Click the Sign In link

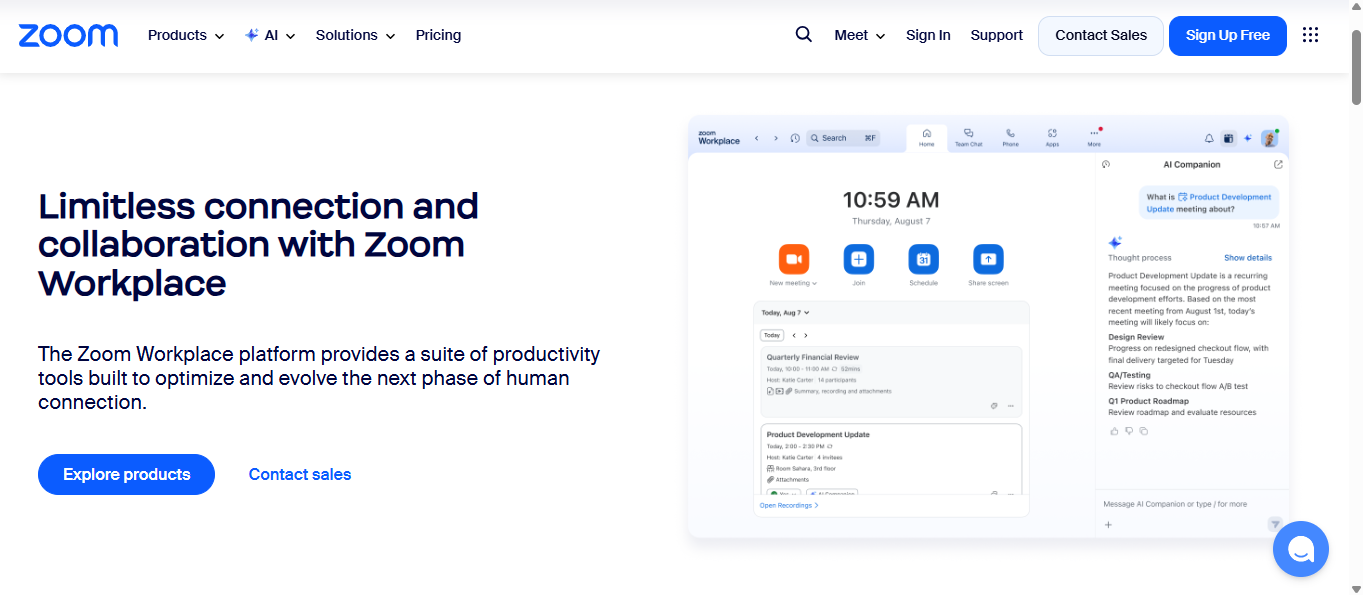coord(928,35)
